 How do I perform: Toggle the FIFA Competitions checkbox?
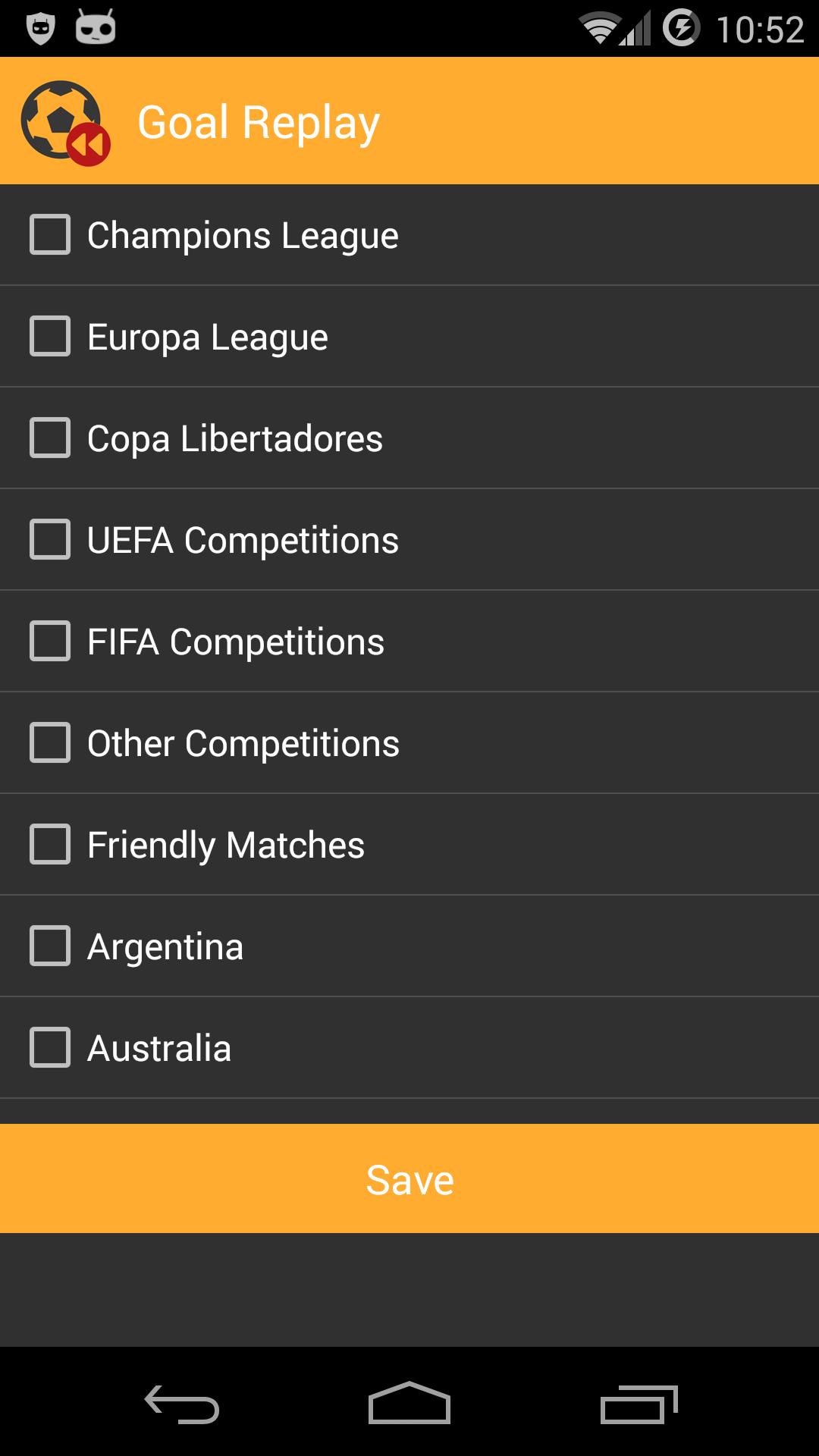[50, 641]
